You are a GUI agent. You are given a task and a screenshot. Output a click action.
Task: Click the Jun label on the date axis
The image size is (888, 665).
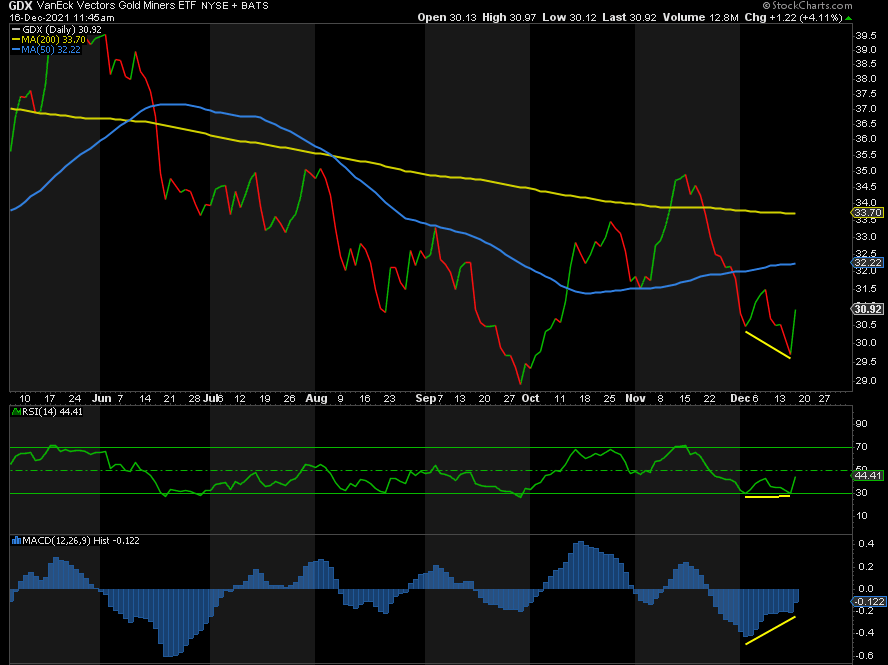tap(101, 398)
